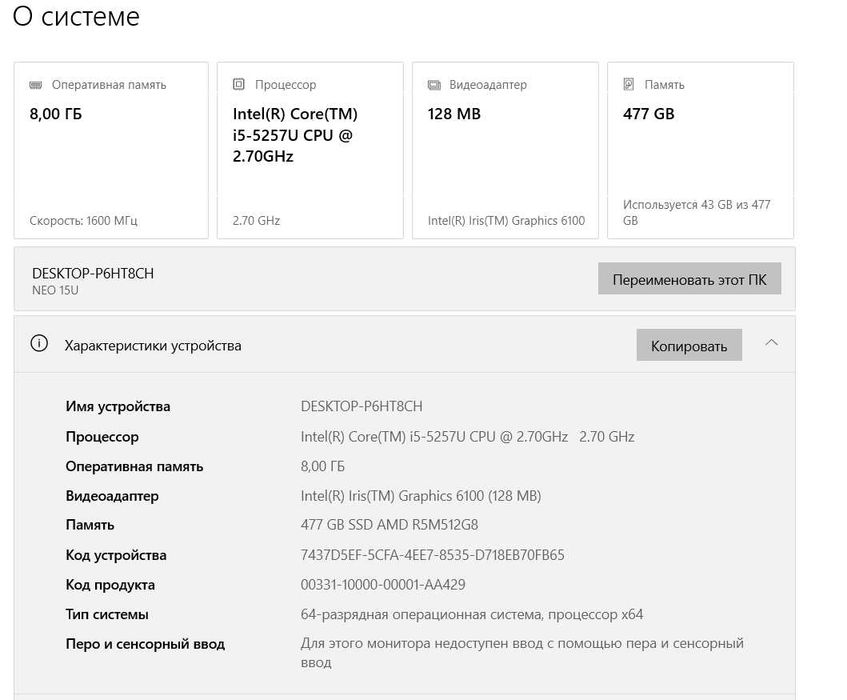Click the Копировать button
Viewport: 847px width, 700px height.
[689, 345]
